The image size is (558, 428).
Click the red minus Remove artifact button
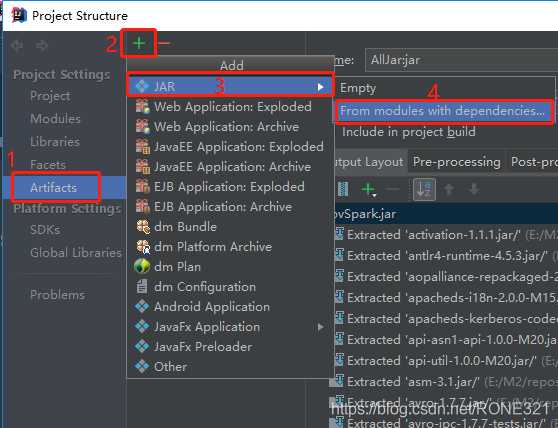[164, 43]
